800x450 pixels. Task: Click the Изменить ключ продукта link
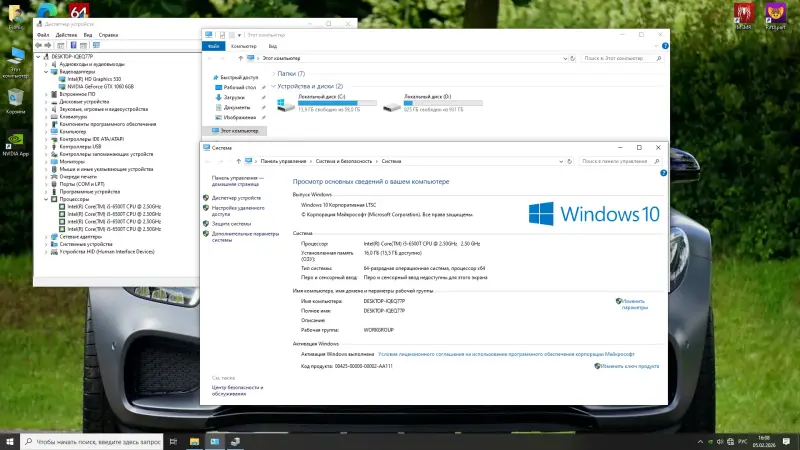tap(632, 366)
